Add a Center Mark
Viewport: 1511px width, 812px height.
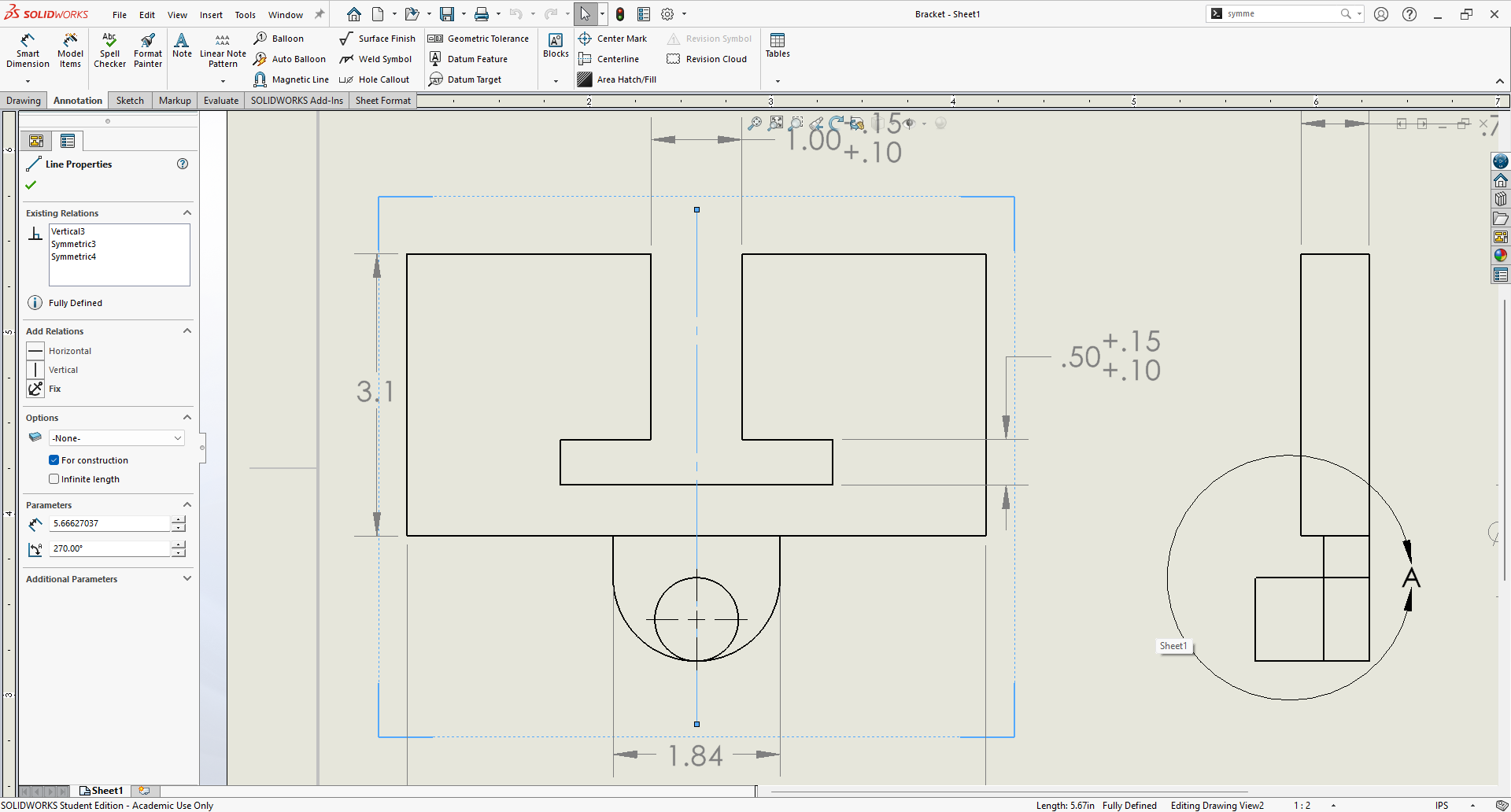(612, 39)
